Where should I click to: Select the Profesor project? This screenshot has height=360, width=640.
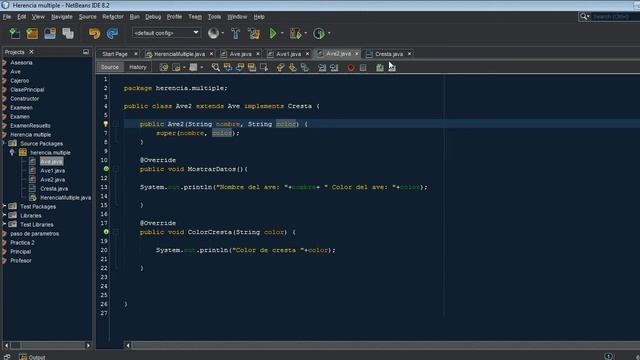click(x=21, y=260)
